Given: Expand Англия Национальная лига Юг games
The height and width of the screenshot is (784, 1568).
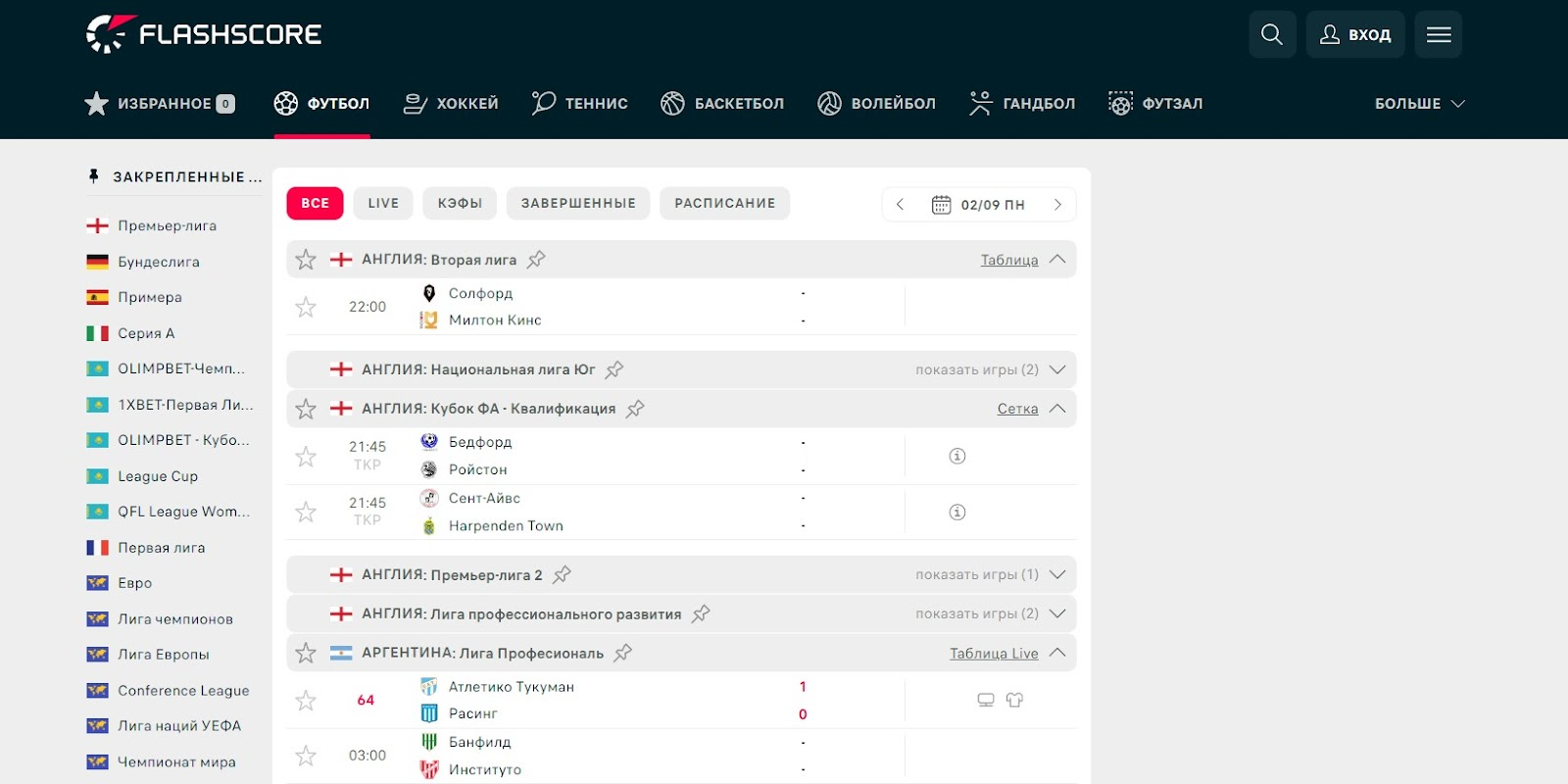Looking at the screenshot, I should 1056,369.
